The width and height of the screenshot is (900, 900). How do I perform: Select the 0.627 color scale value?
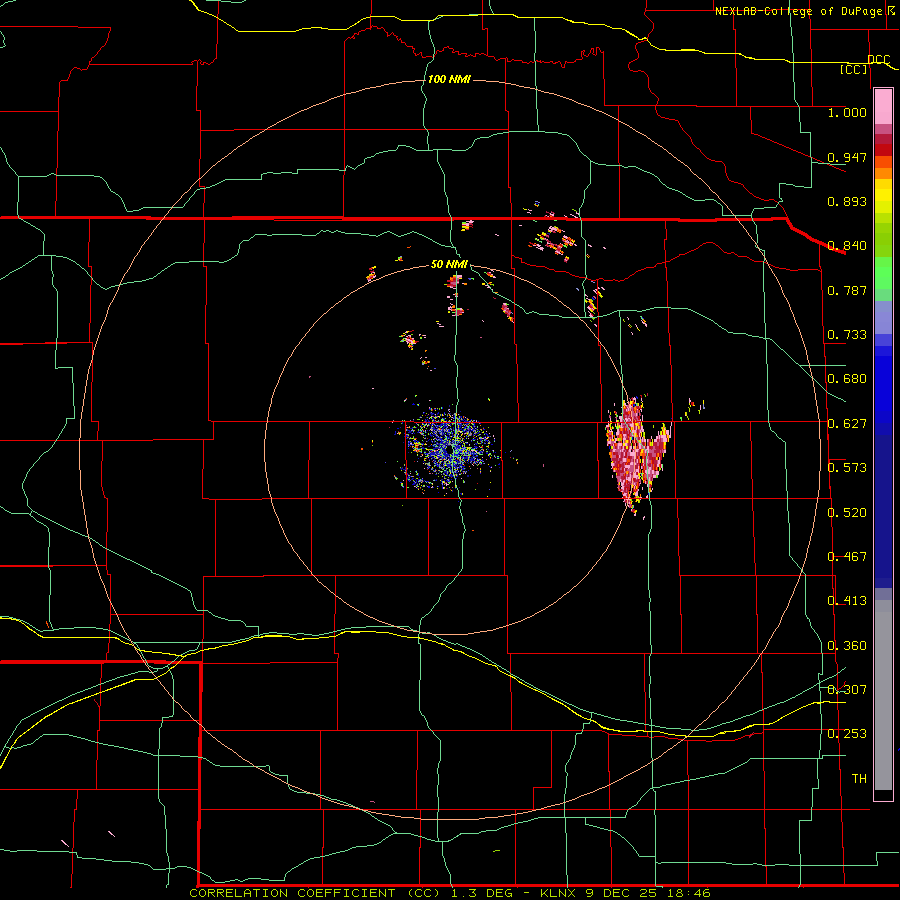[847, 424]
